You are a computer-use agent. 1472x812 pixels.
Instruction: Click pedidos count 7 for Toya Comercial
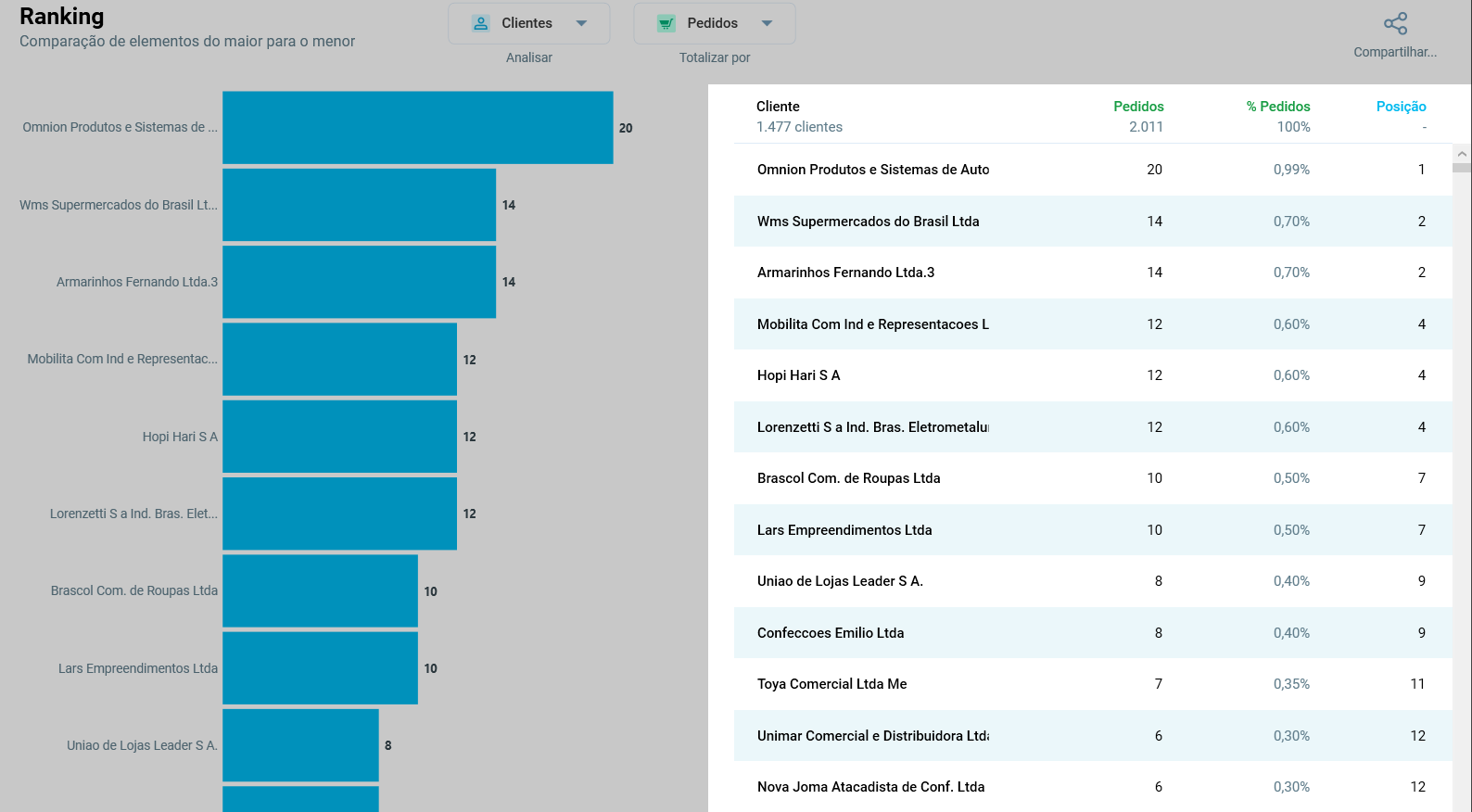coord(1158,684)
